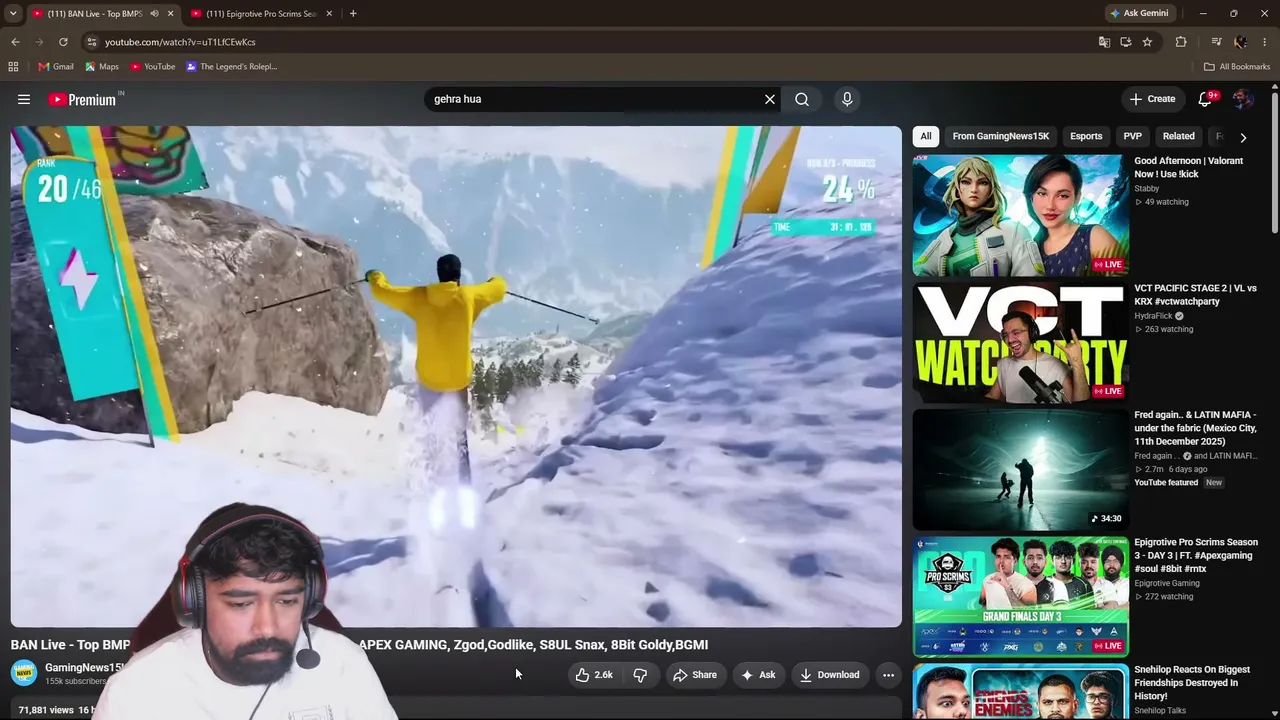Open the Create menu
Viewport: 1280px width, 720px height.
pos(1152,99)
